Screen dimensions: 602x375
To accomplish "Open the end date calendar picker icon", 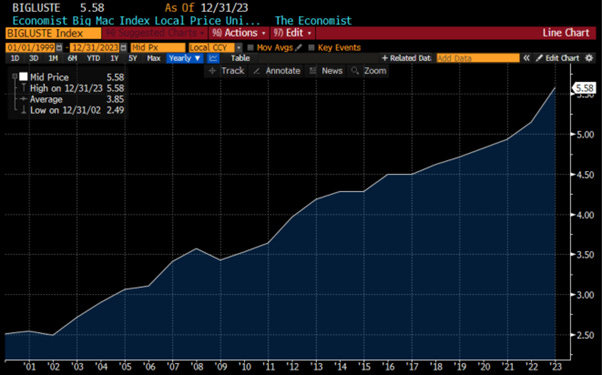I will [x=123, y=48].
